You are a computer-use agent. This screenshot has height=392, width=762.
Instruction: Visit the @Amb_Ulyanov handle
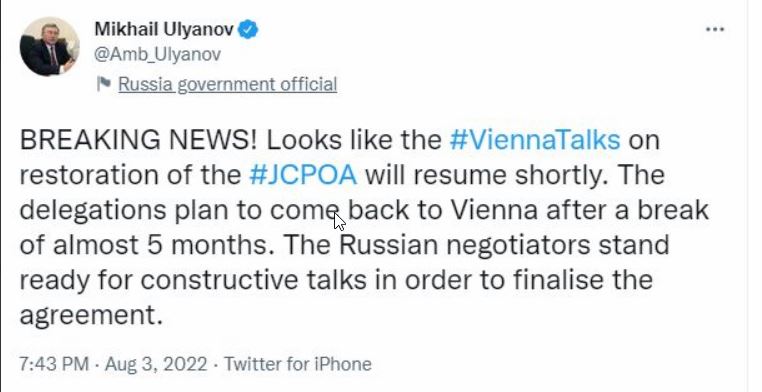point(157,54)
